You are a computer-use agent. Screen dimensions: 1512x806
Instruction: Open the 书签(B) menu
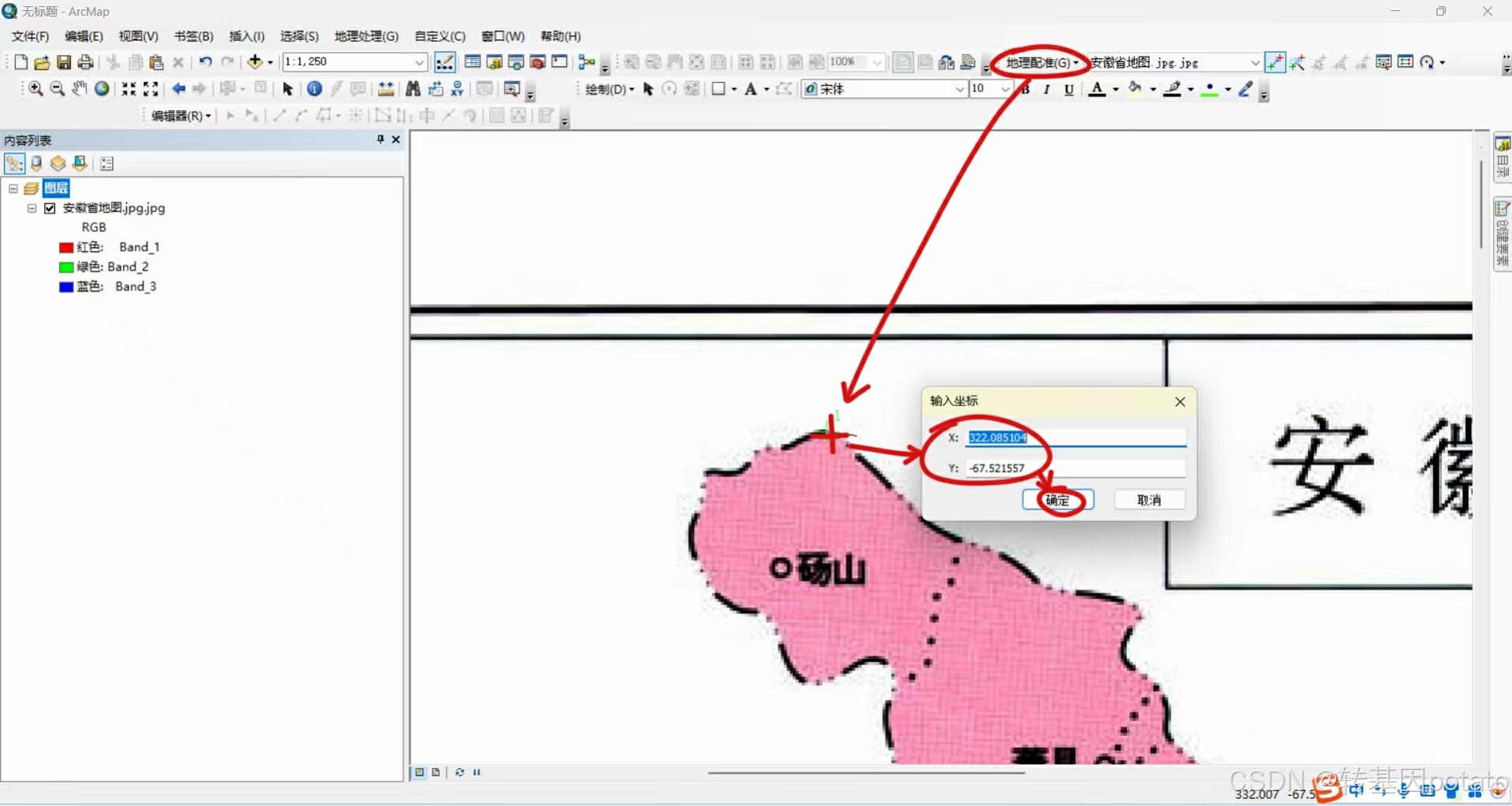[194, 36]
